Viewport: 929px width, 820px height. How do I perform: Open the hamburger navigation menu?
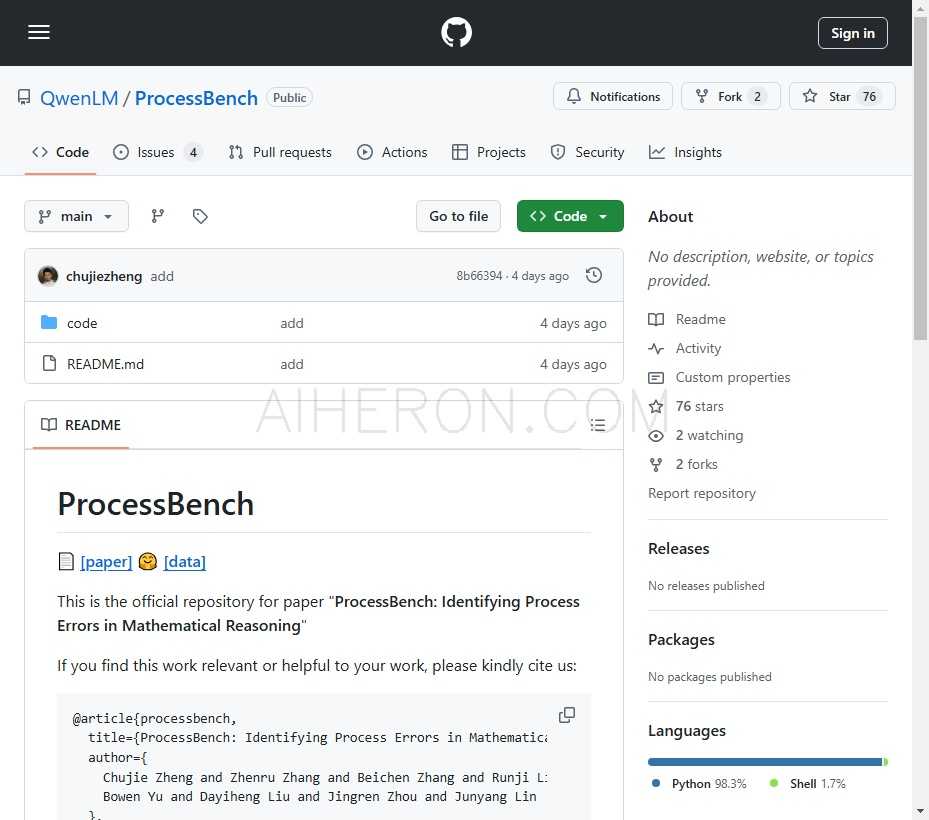(x=39, y=32)
